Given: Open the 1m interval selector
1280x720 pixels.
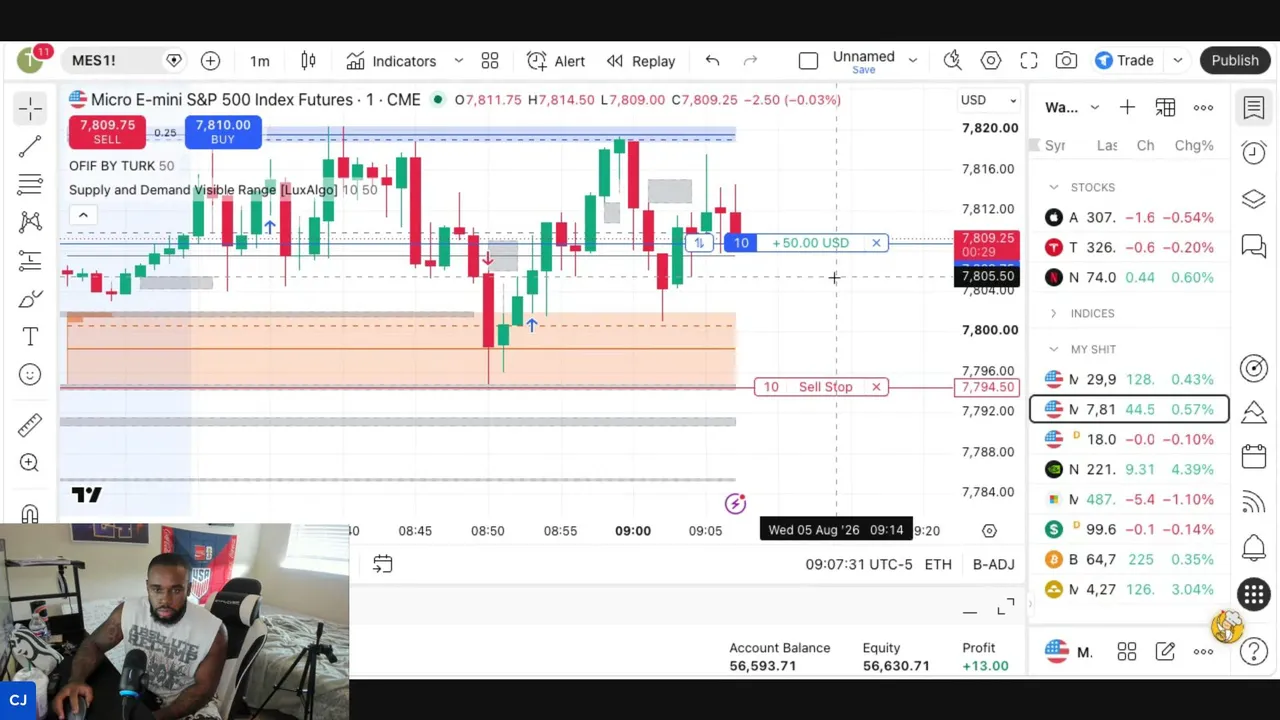Looking at the screenshot, I should 260,61.
